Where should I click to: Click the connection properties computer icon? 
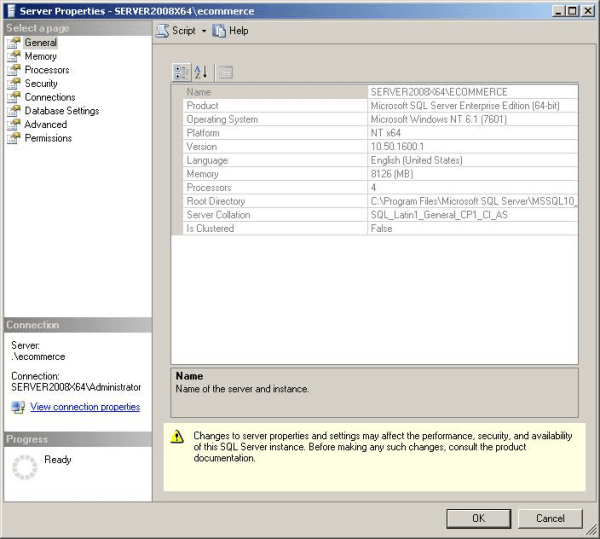click(18, 407)
